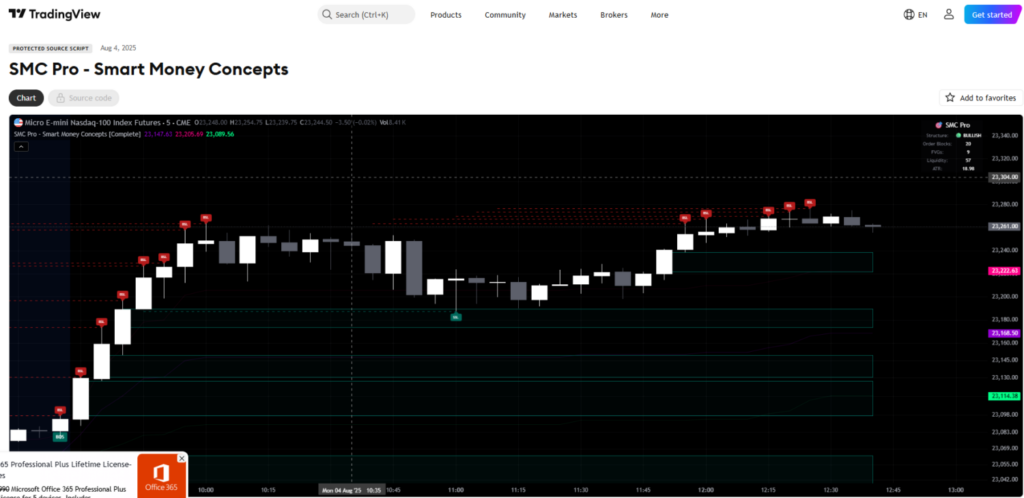Click the SMC Pro dashboard icon
Viewport: 1024px width, 498px height.
tap(938, 125)
